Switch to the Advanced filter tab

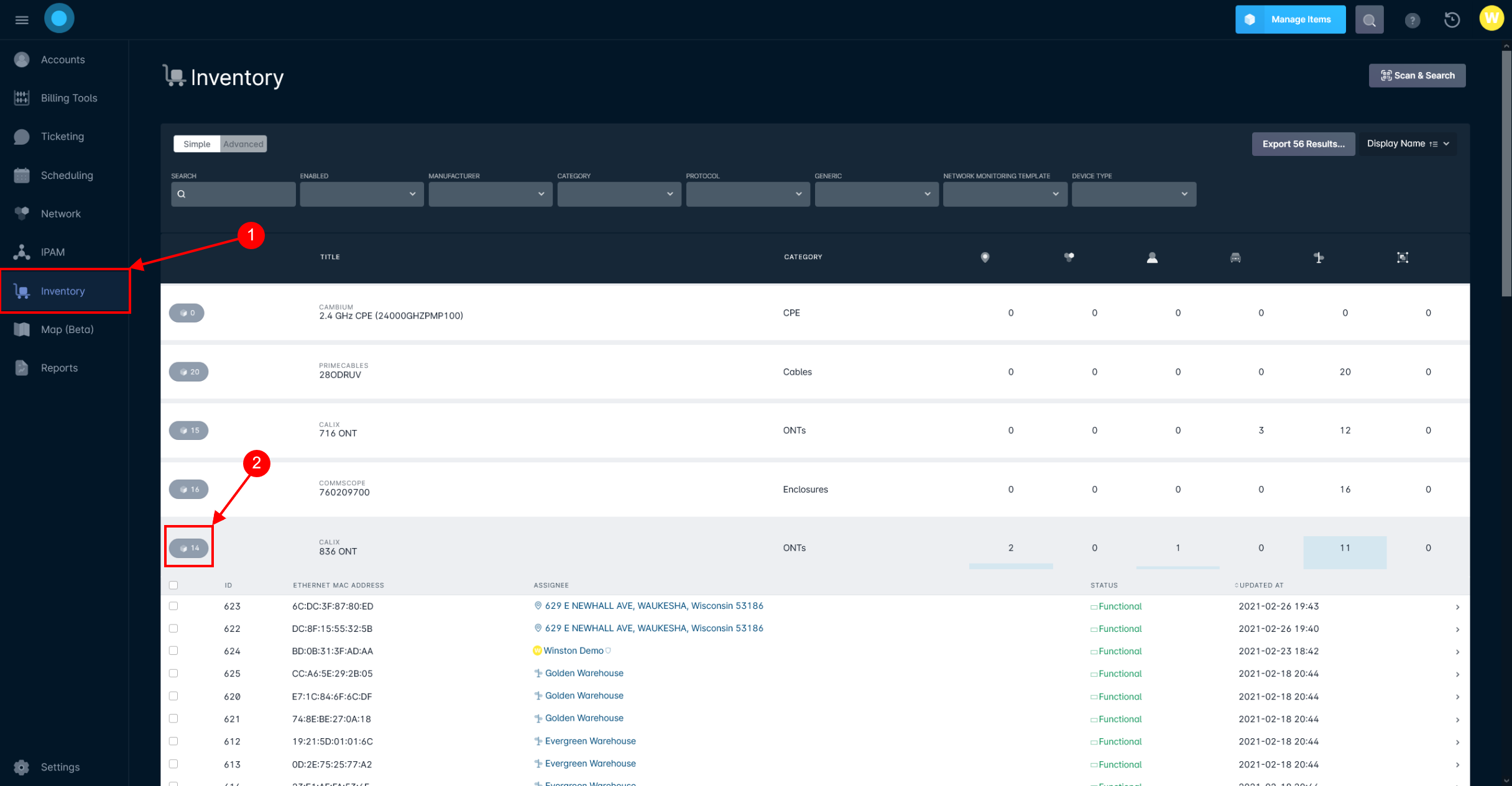242,144
